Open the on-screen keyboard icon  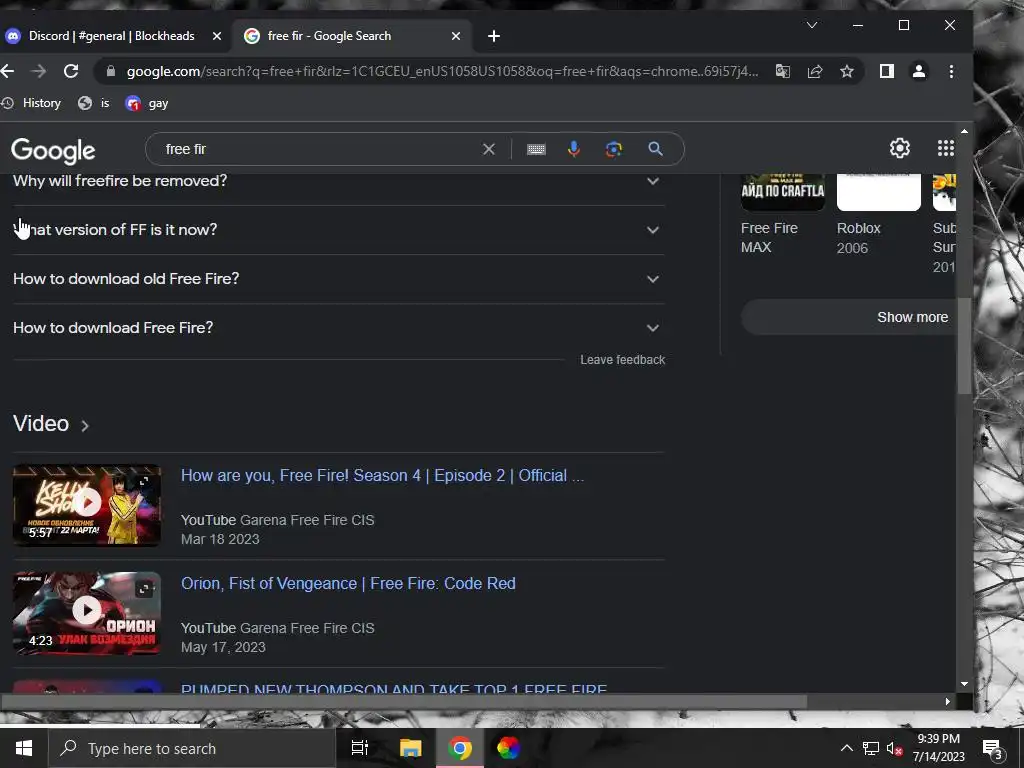coord(536,150)
